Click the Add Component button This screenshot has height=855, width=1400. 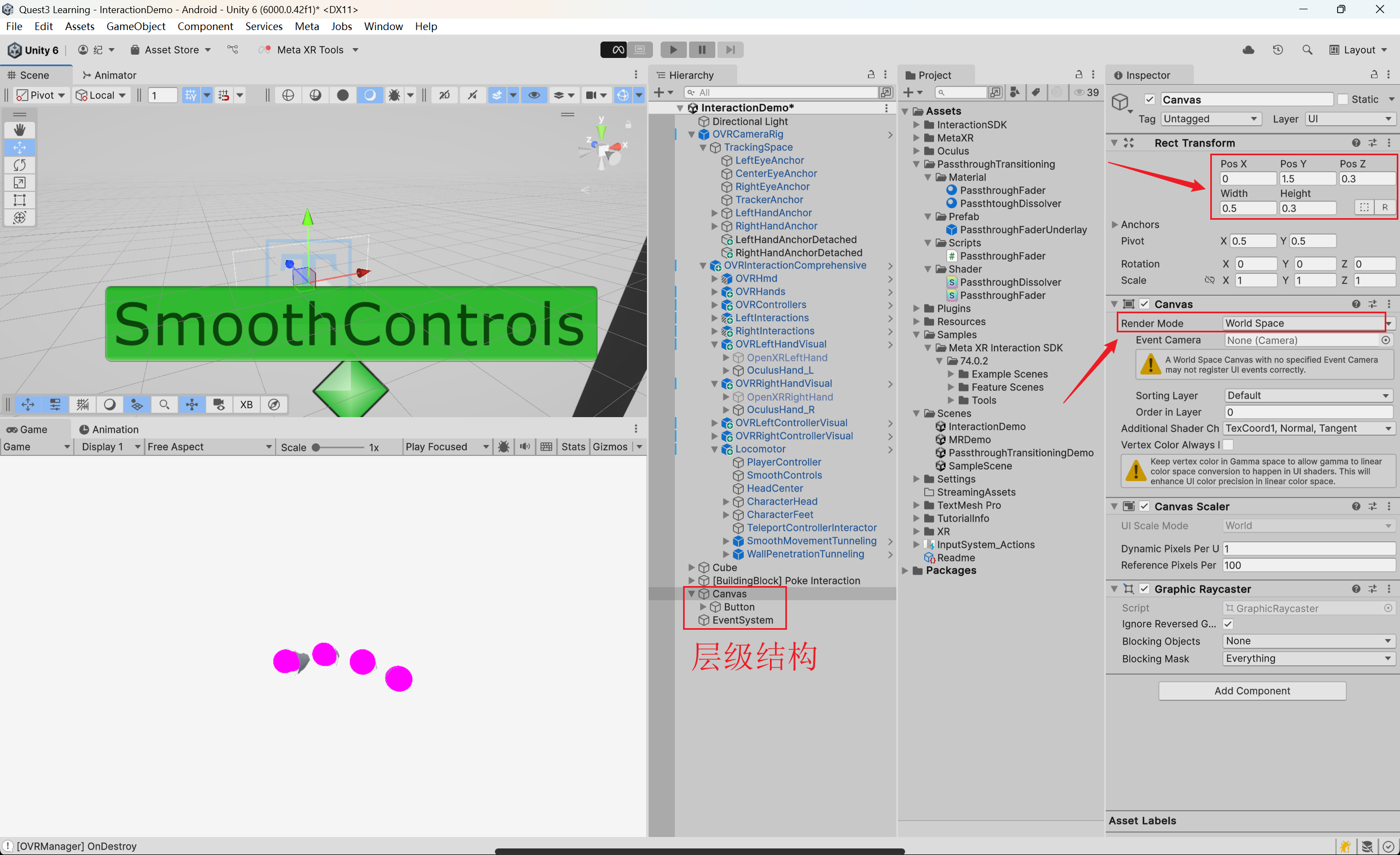click(1252, 691)
